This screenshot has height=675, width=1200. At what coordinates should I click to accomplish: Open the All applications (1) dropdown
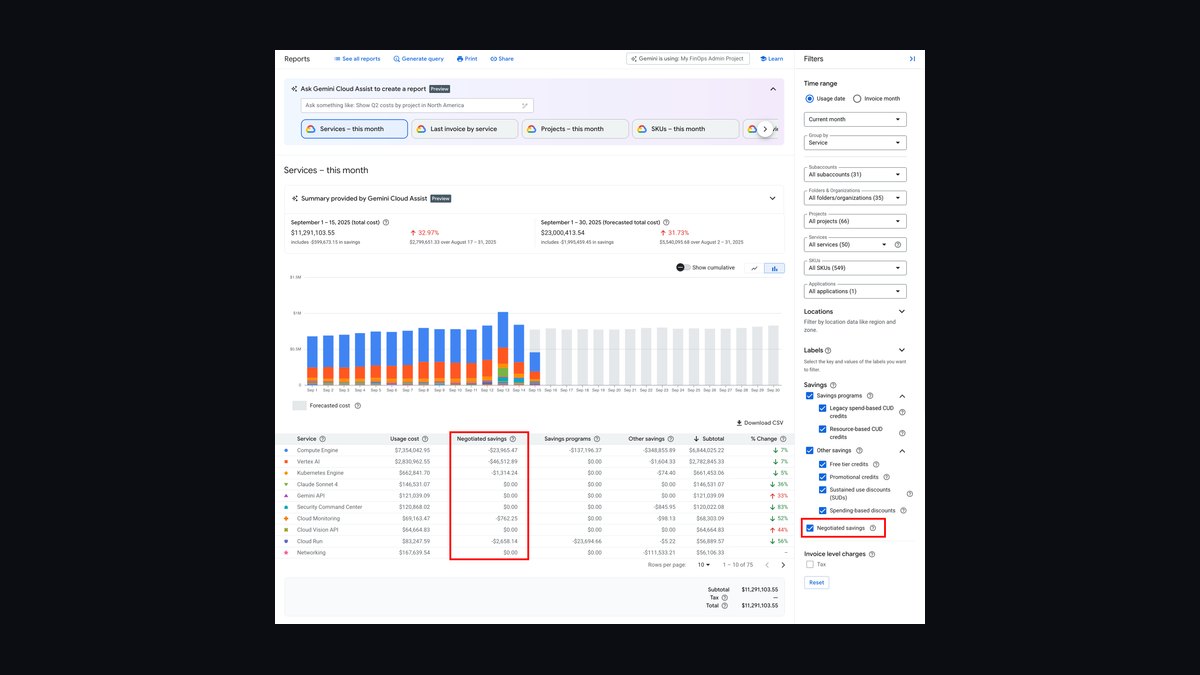[855, 291]
